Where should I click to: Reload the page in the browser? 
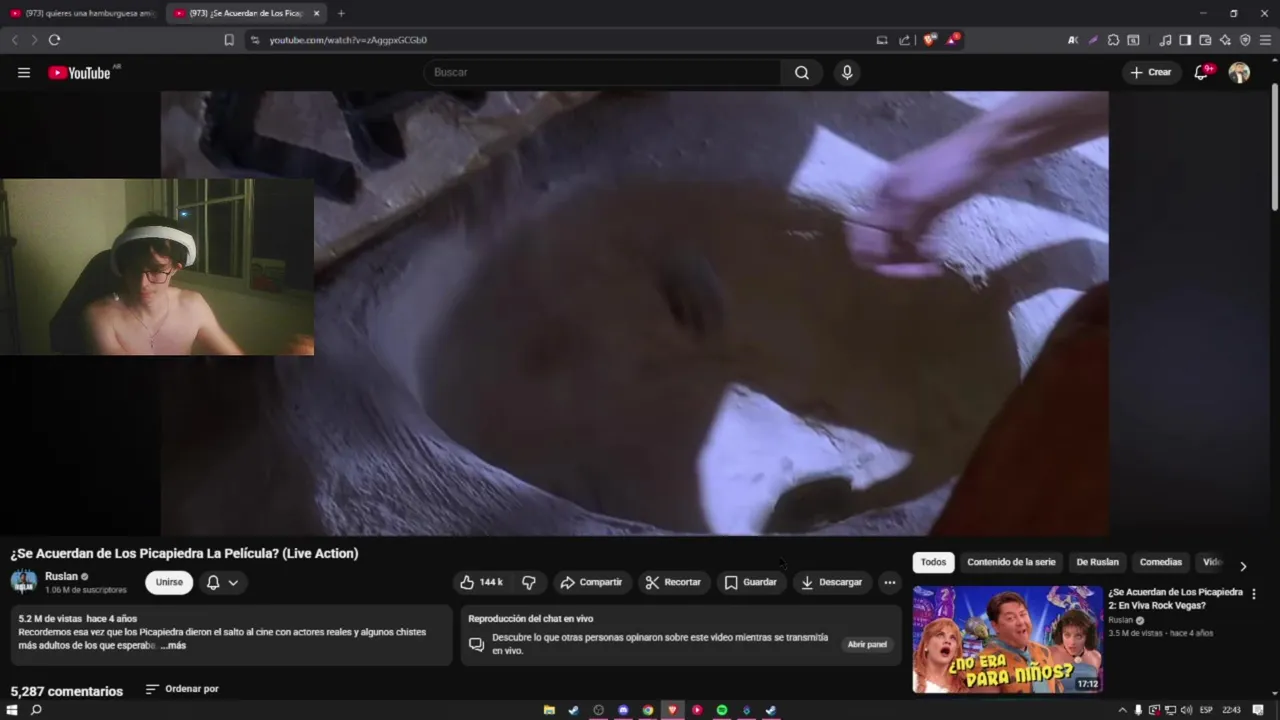[x=54, y=40]
